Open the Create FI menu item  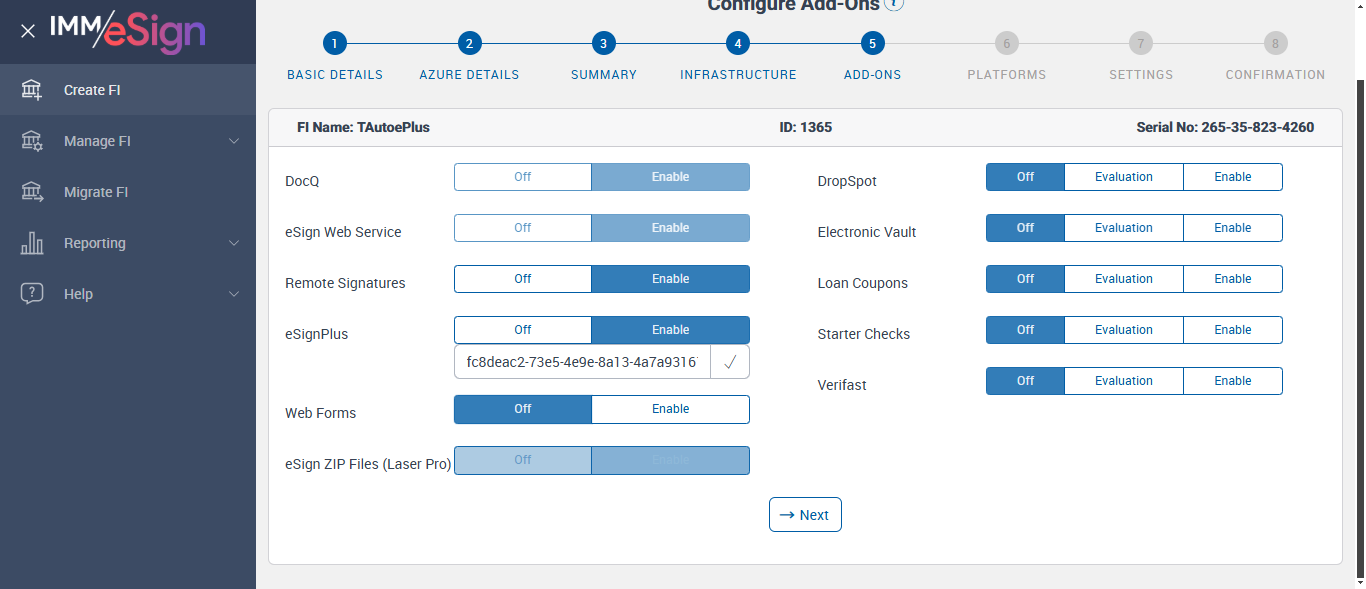(x=128, y=90)
